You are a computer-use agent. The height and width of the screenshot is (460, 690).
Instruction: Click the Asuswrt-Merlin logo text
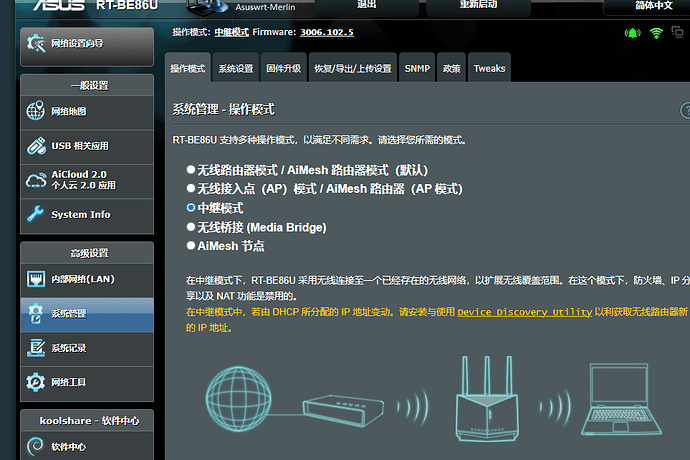pyautogui.click(x=265, y=7)
